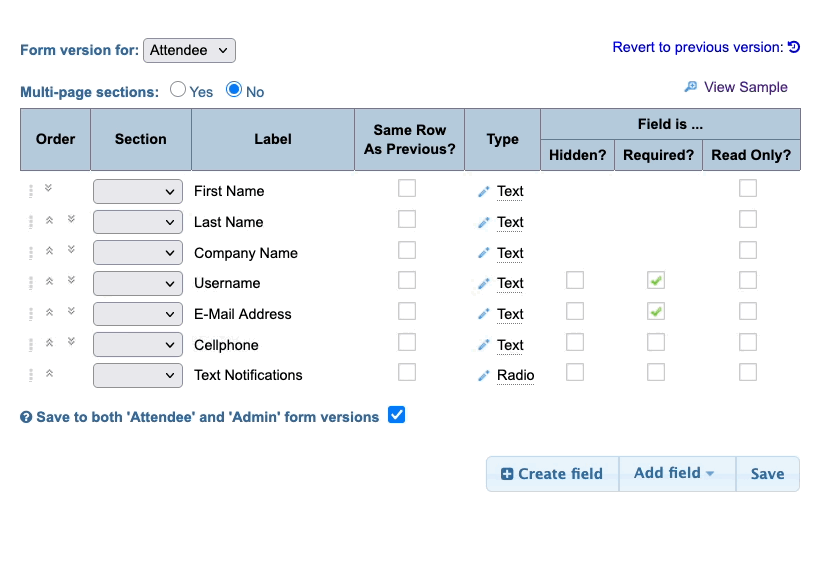
Task: Toggle Save to both form versions checkbox
Action: tap(396, 415)
